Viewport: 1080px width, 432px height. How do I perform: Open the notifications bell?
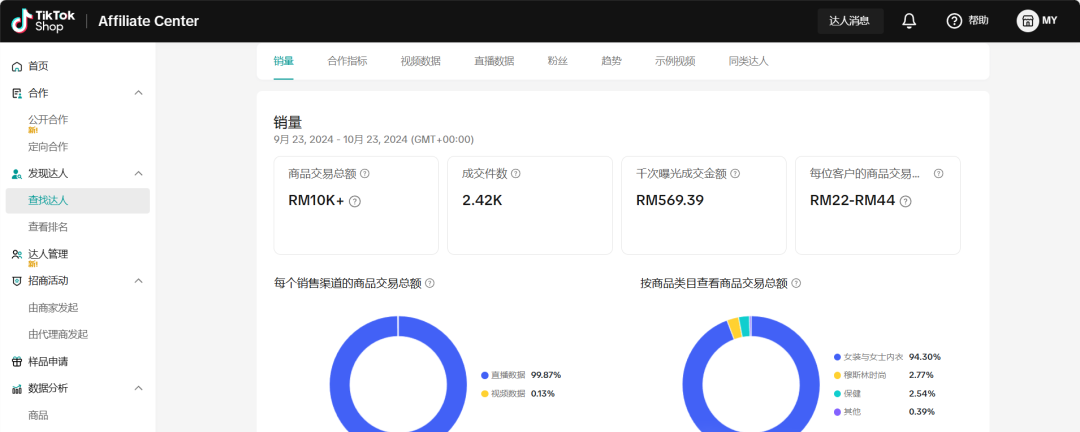pos(909,21)
